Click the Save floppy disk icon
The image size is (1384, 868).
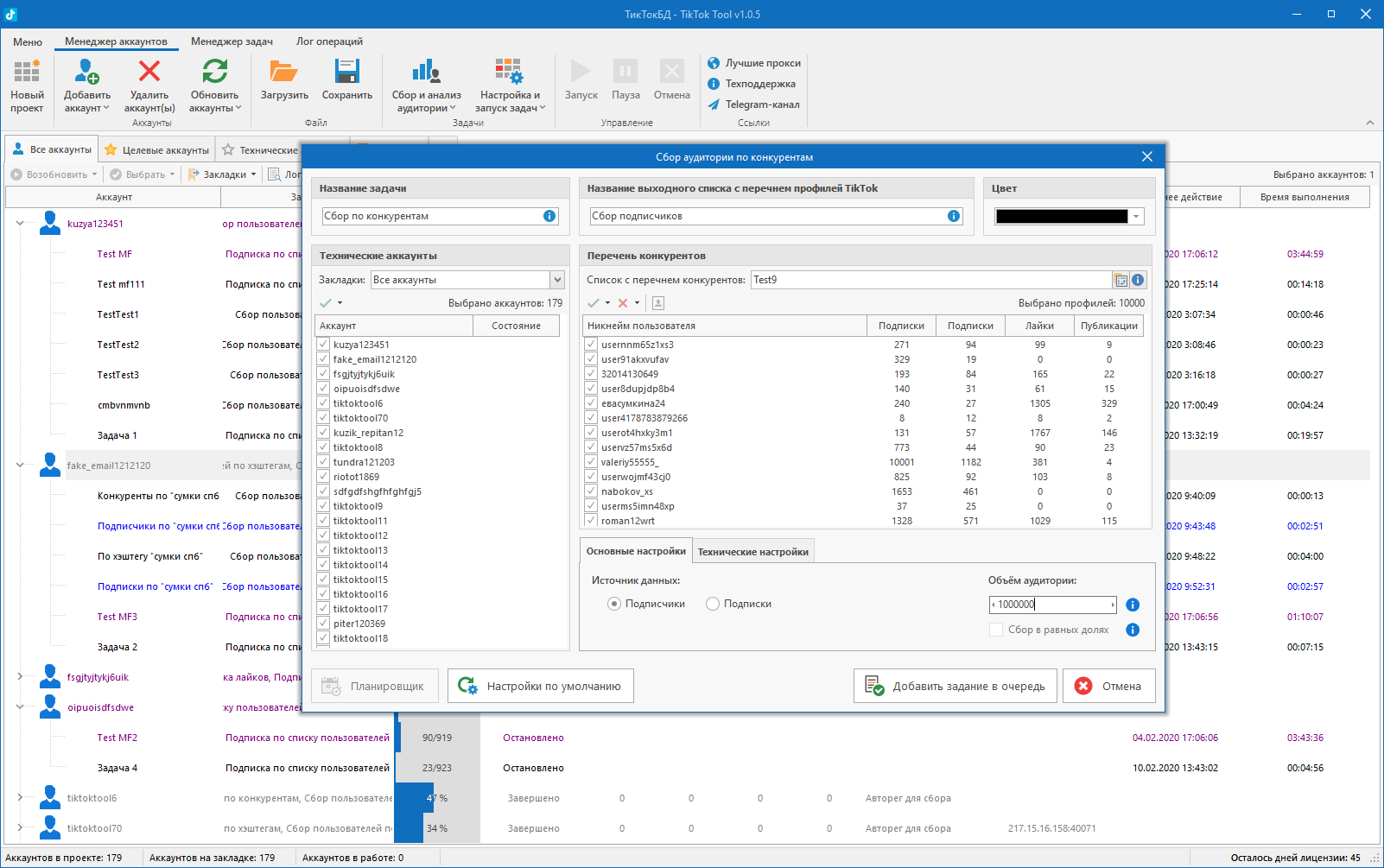coord(346,73)
